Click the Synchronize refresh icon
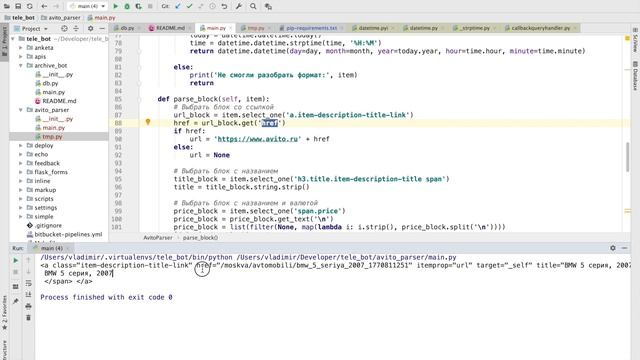640x360 pixels. [30, 7]
